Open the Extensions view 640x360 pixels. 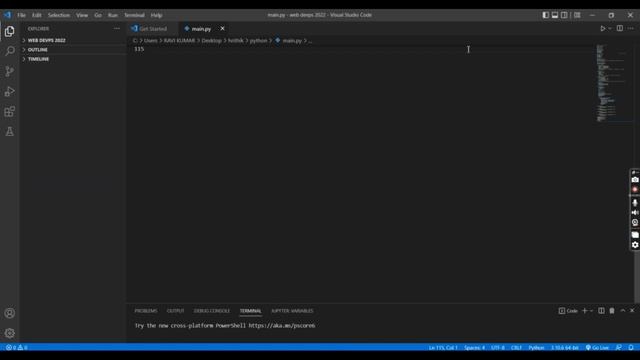click(x=9, y=111)
